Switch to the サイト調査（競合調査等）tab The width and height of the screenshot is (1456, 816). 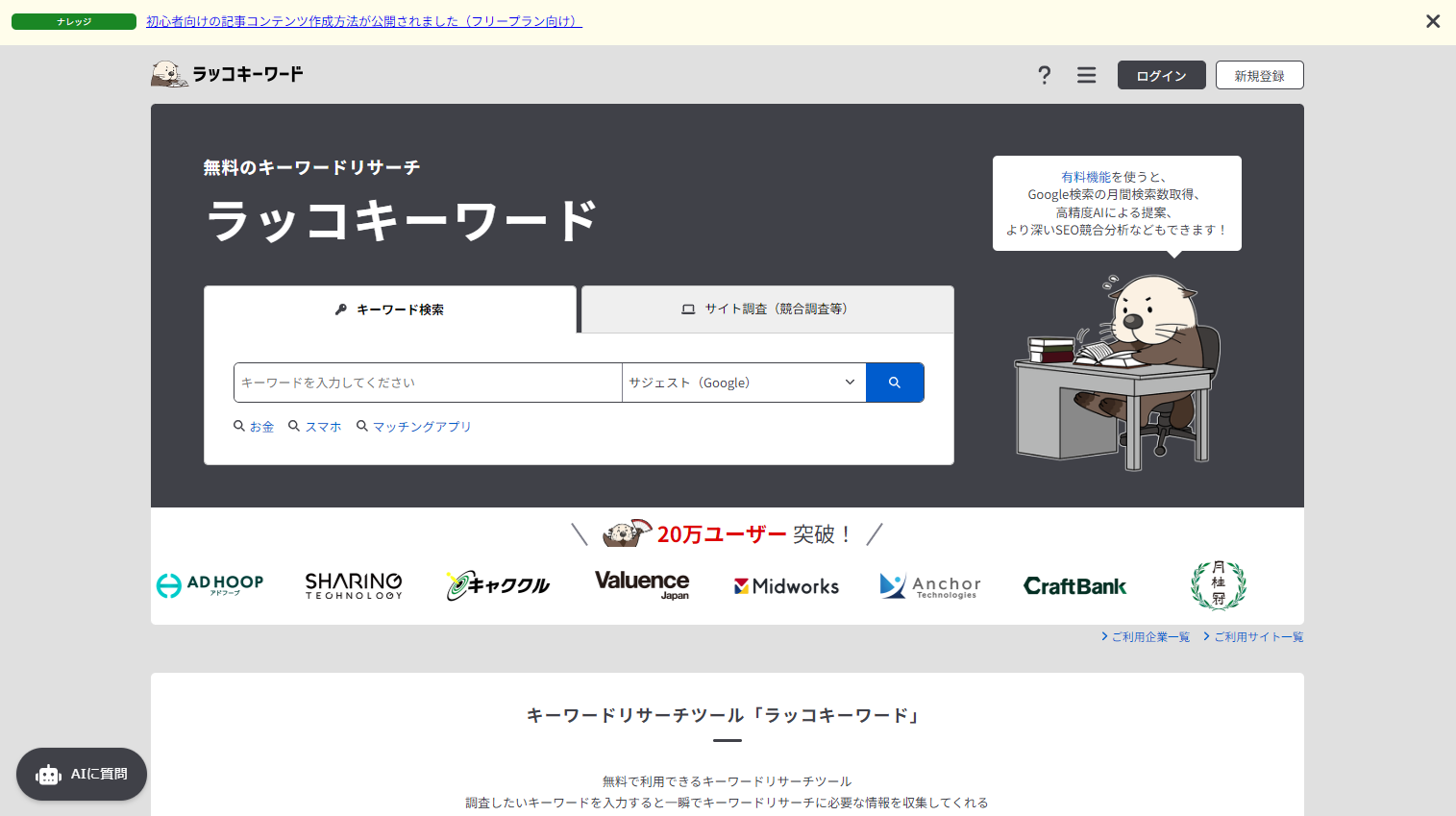point(768,309)
